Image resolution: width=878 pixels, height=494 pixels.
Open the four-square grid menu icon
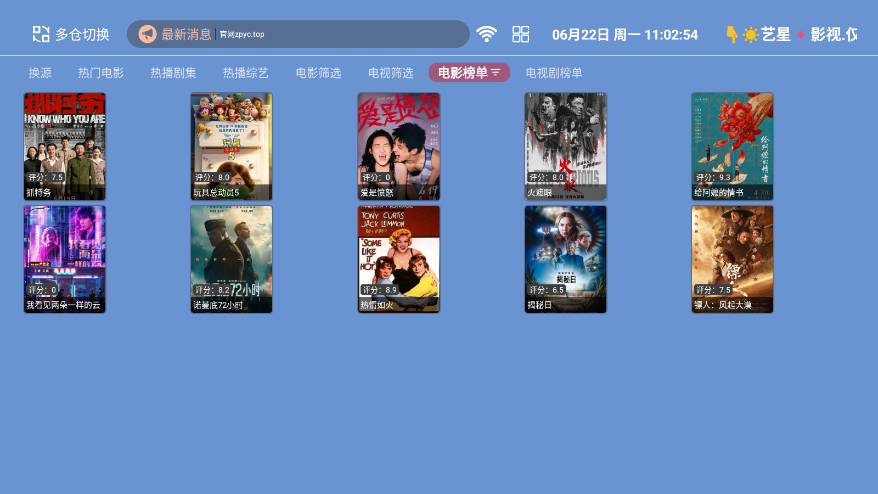[521, 34]
